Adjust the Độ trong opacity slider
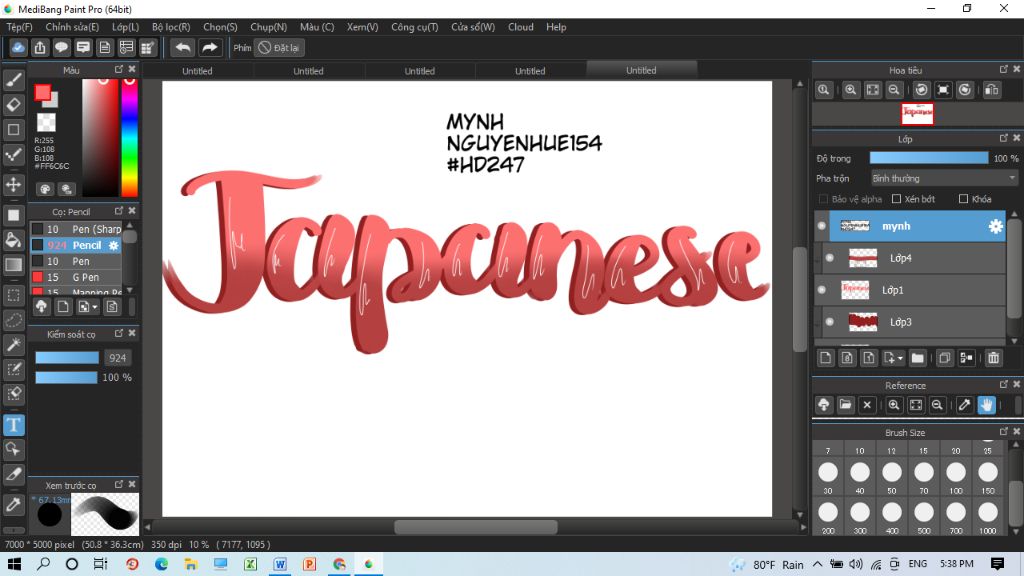This screenshot has width=1024, height=576. coord(929,158)
